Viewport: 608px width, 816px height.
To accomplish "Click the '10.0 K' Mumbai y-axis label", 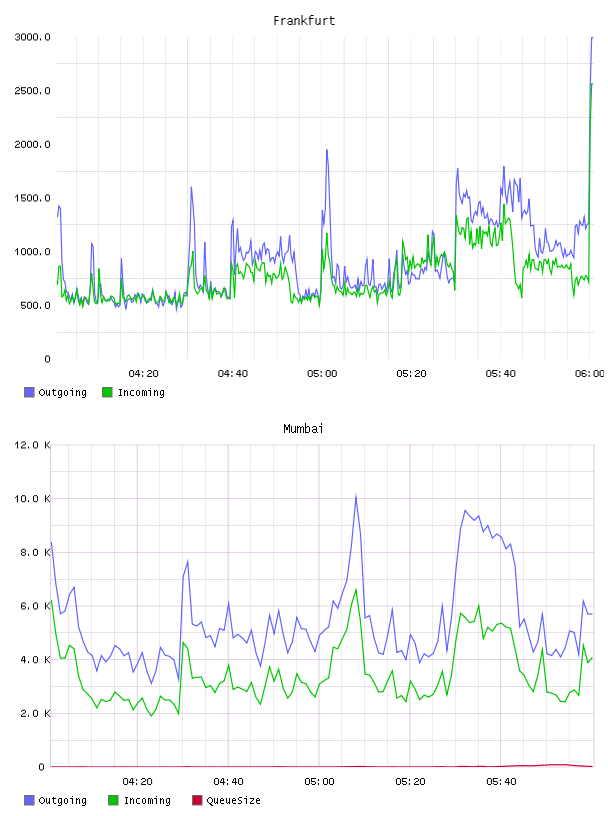I will (32, 499).
